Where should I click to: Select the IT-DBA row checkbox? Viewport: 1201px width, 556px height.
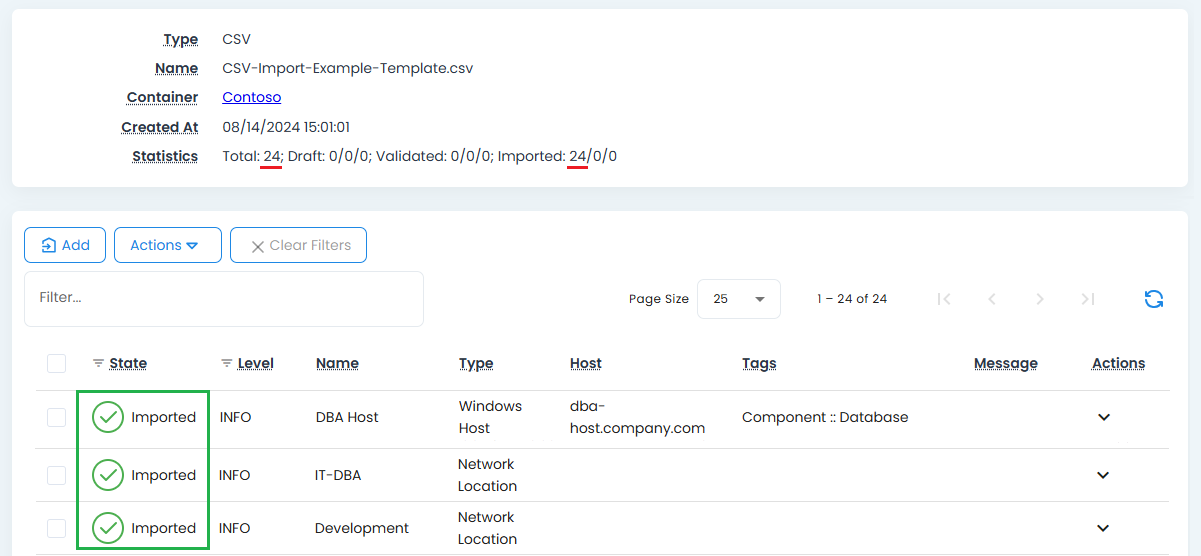(56, 476)
